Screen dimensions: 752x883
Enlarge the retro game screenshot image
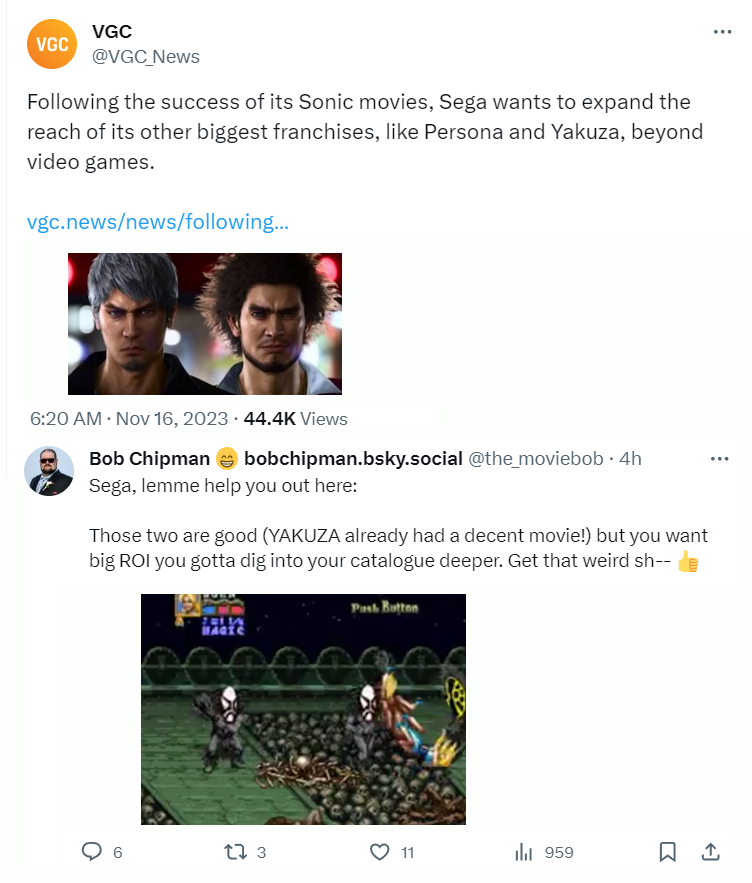click(x=303, y=709)
